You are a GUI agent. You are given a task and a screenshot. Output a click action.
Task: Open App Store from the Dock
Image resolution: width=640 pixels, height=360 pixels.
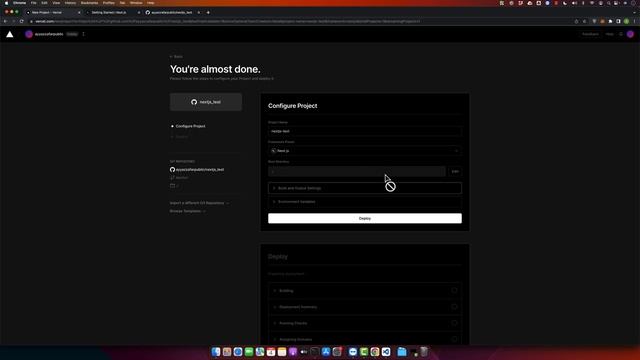(x=326, y=351)
